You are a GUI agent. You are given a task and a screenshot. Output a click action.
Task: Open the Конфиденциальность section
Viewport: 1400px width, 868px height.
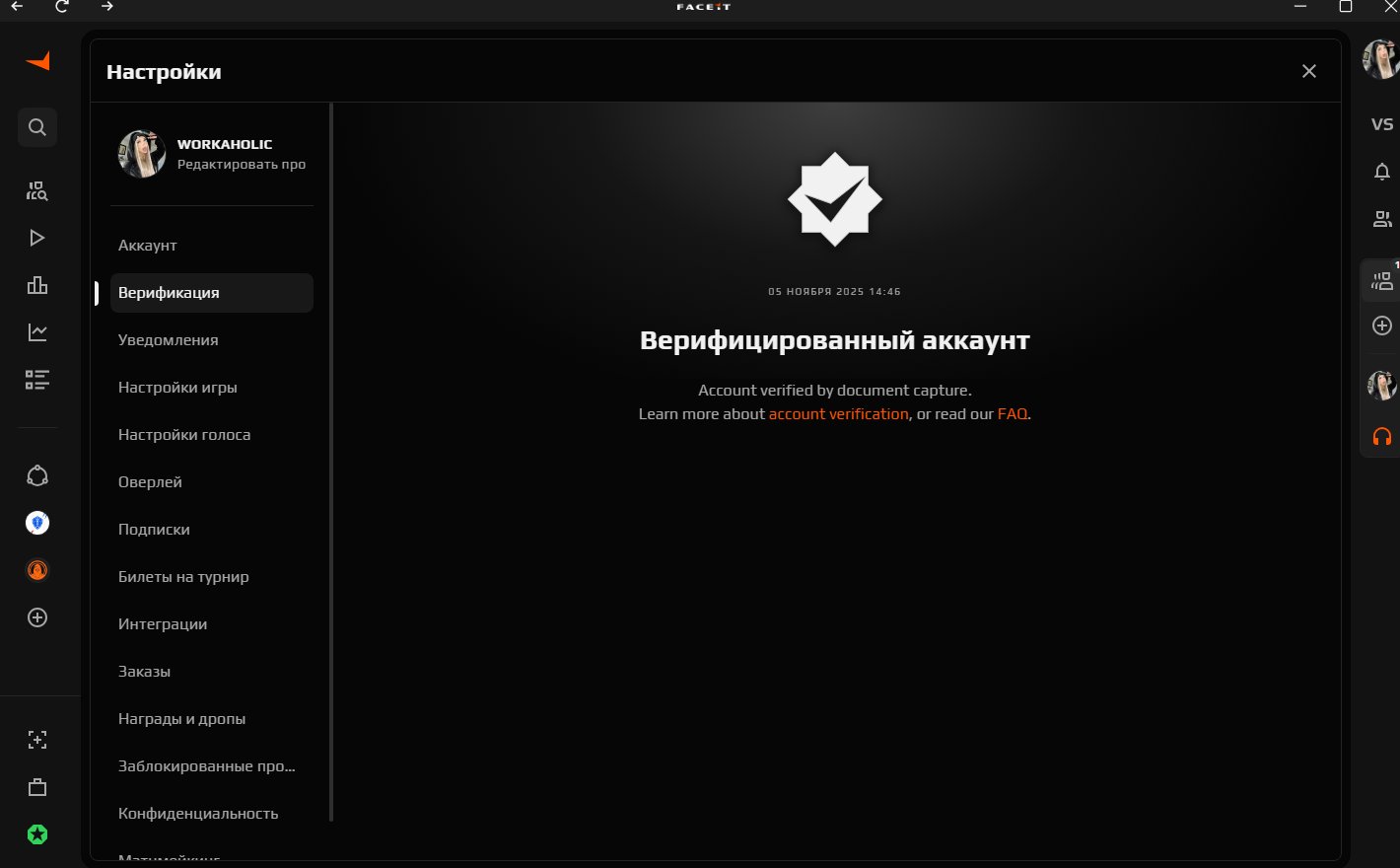pos(212,814)
